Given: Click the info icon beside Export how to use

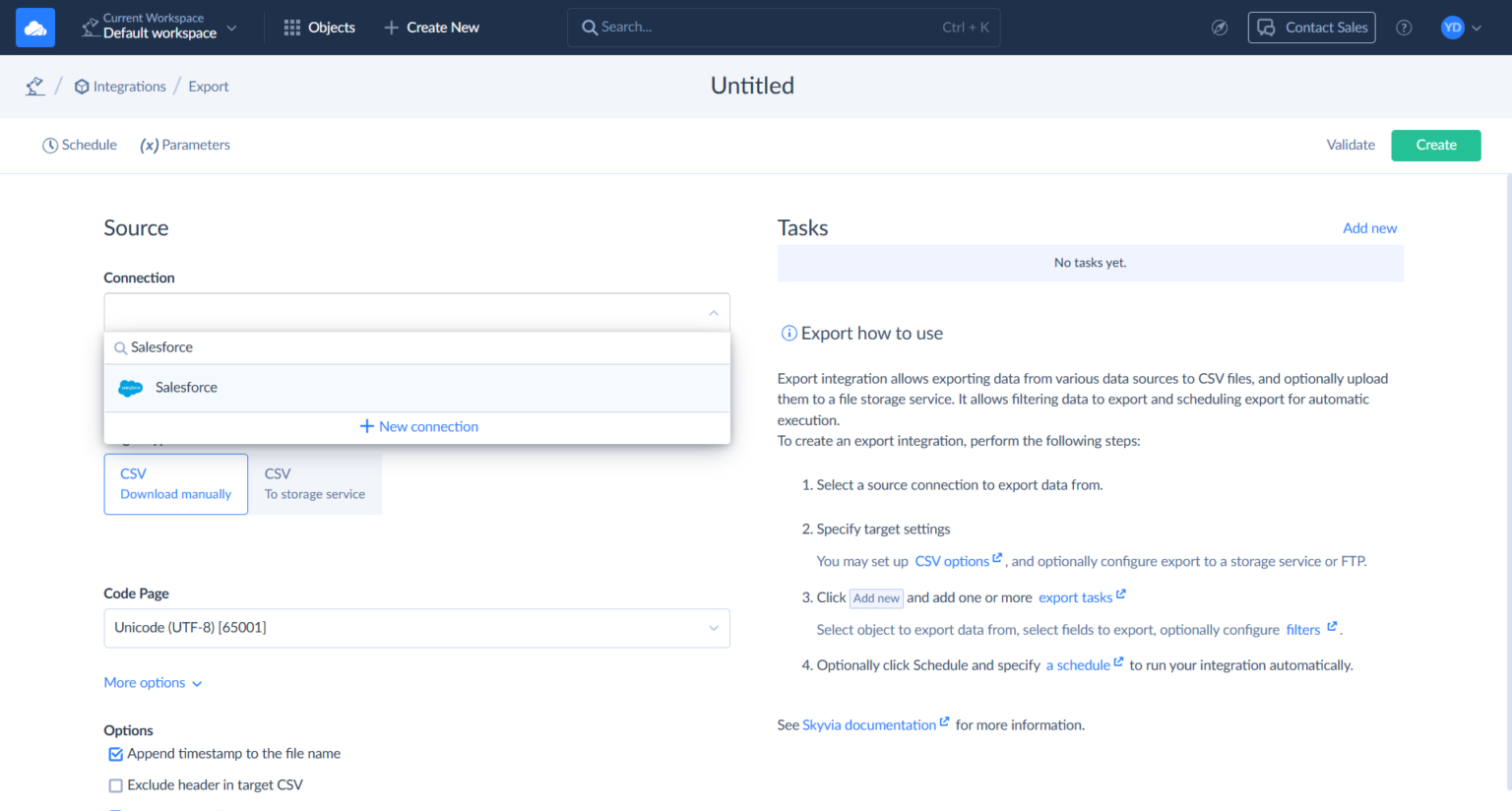Looking at the screenshot, I should pyautogui.click(x=788, y=333).
